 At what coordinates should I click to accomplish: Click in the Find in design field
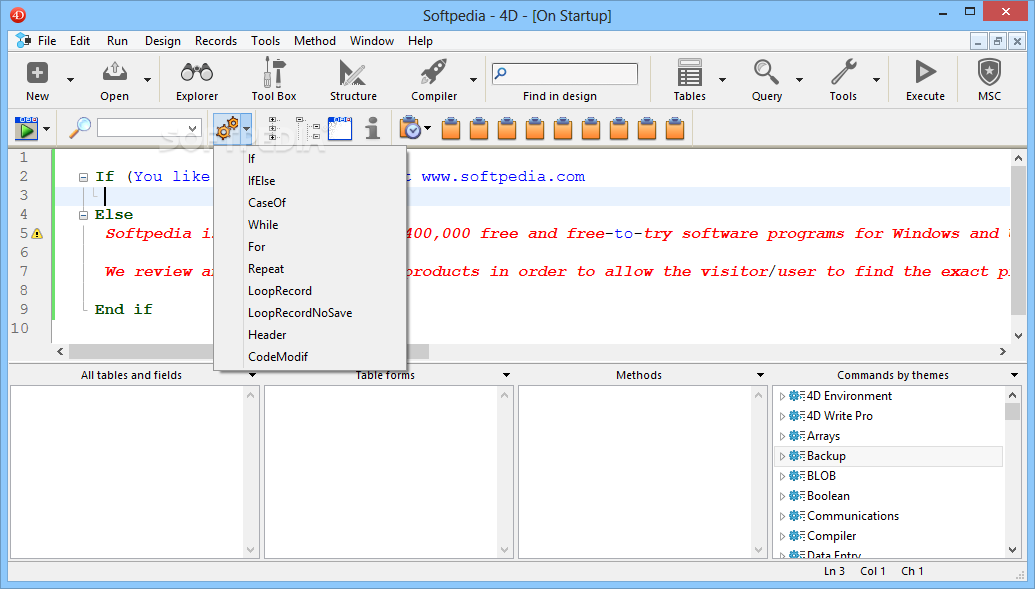(x=565, y=73)
